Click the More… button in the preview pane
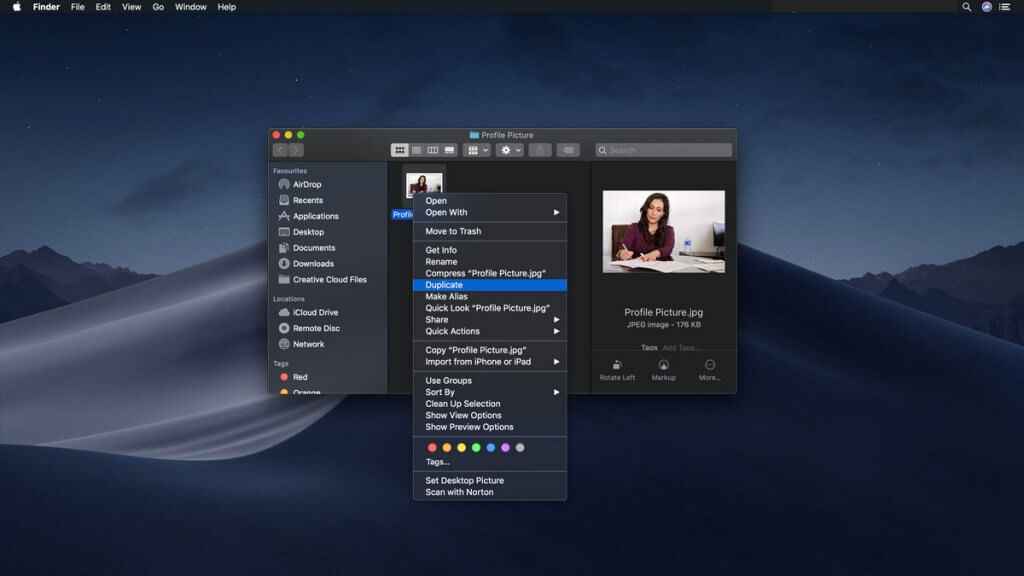The width and height of the screenshot is (1024, 576). [710, 365]
